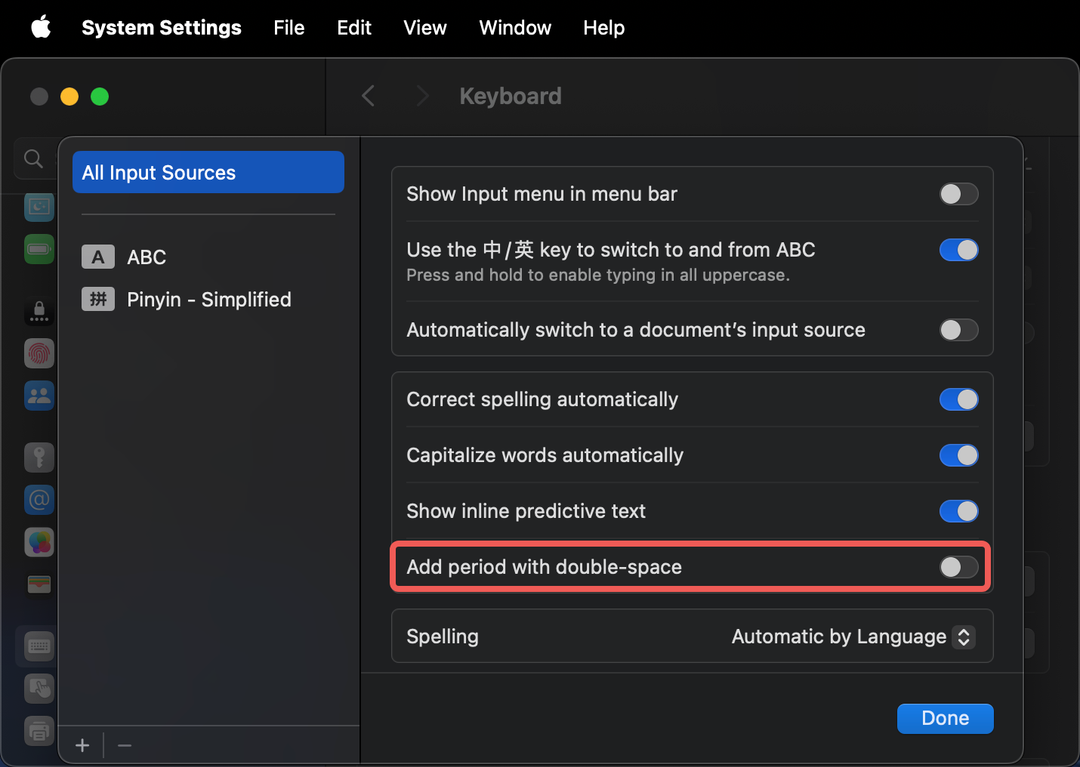Open the View menu
1080x767 pixels.
425,27
